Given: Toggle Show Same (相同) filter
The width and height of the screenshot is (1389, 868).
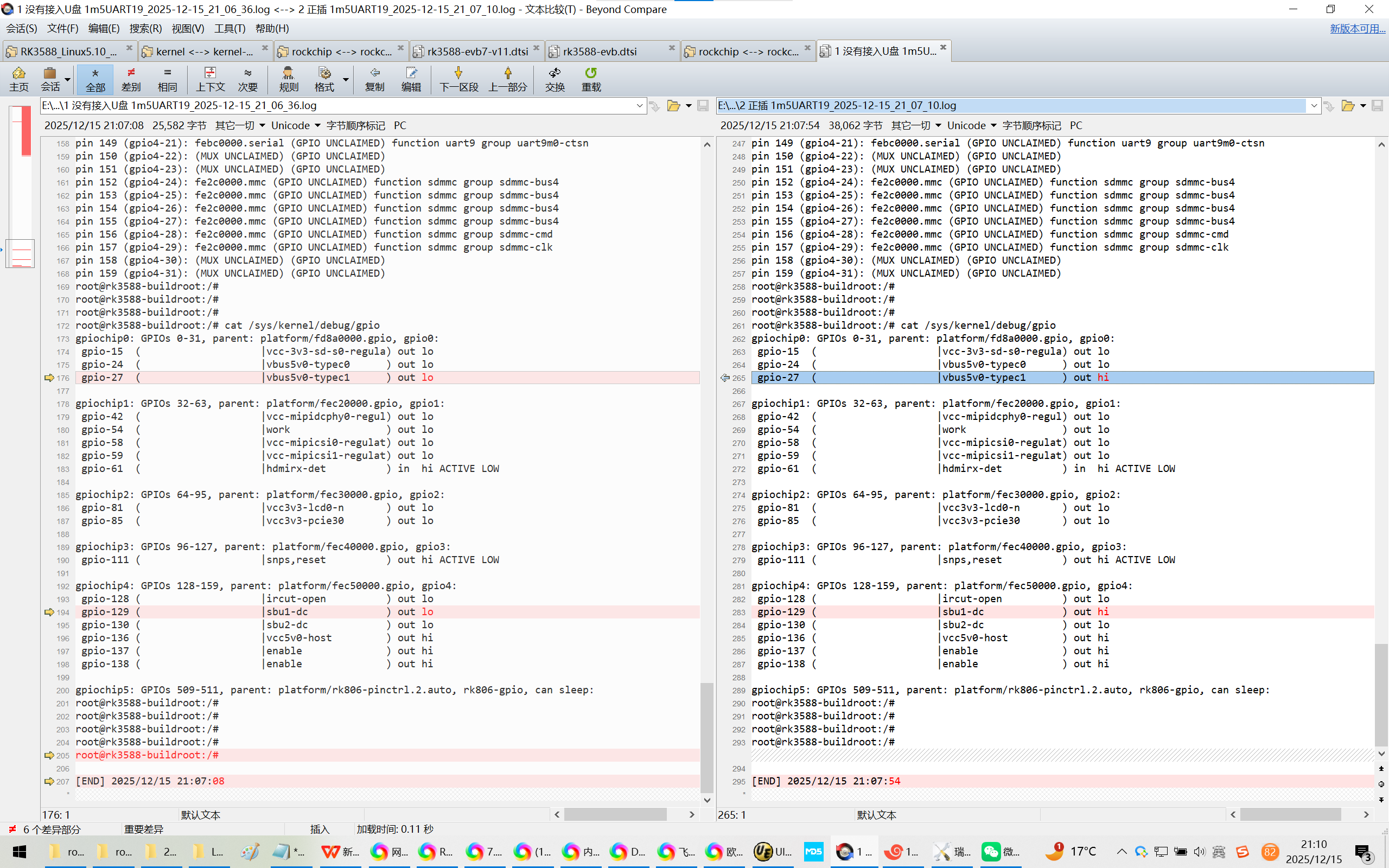Looking at the screenshot, I should click(167, 79).
